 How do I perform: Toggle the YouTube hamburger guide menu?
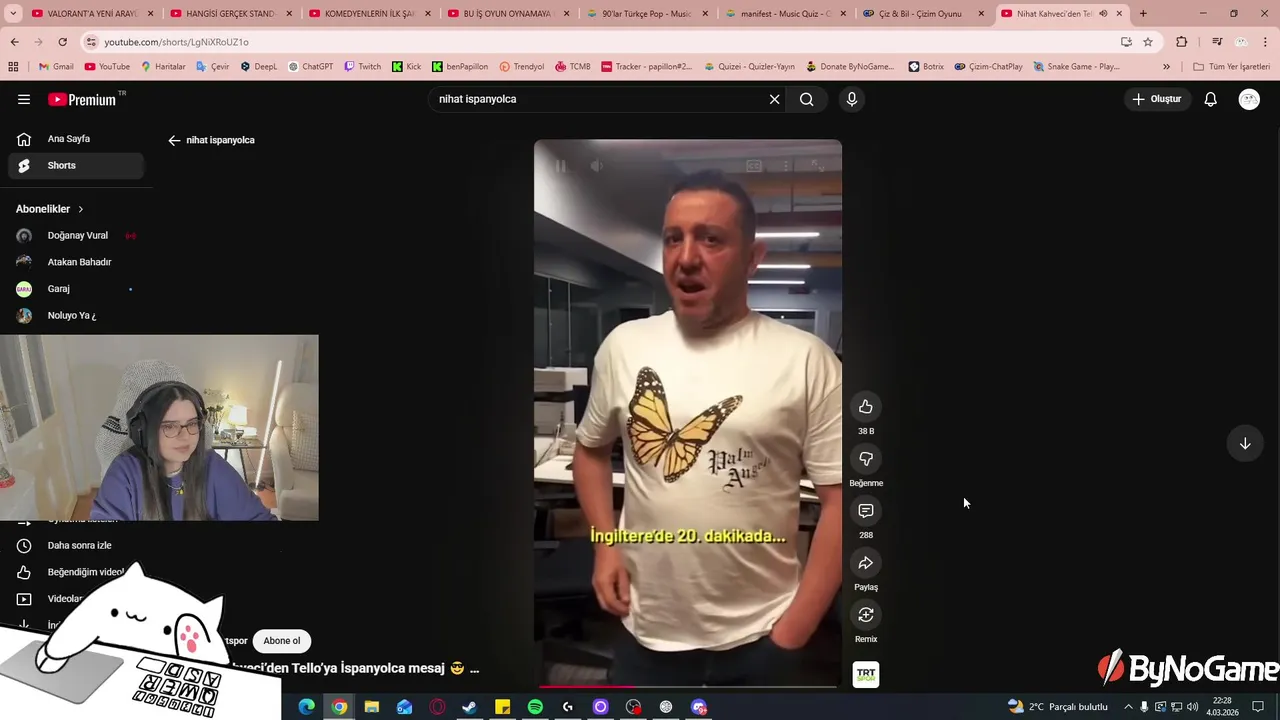pos(24,99)
